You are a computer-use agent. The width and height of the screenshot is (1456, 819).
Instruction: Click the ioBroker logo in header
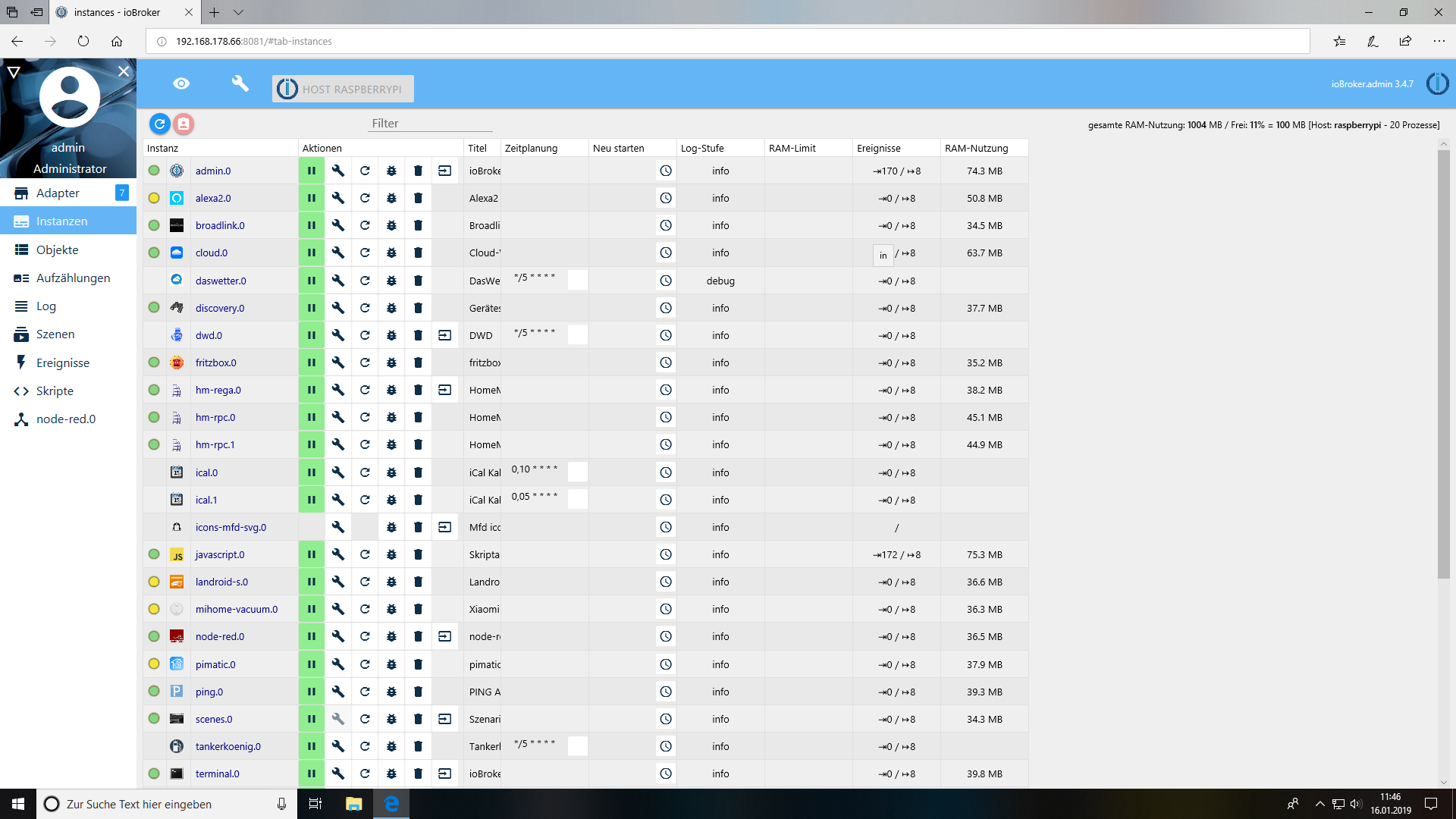pos(1437,83)
